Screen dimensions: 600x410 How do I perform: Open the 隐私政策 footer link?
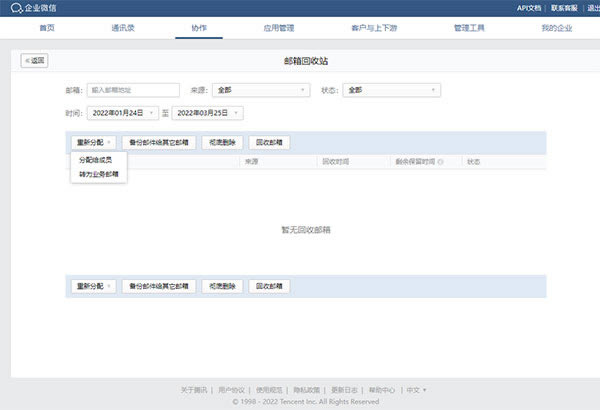click(x=307, y=390)
